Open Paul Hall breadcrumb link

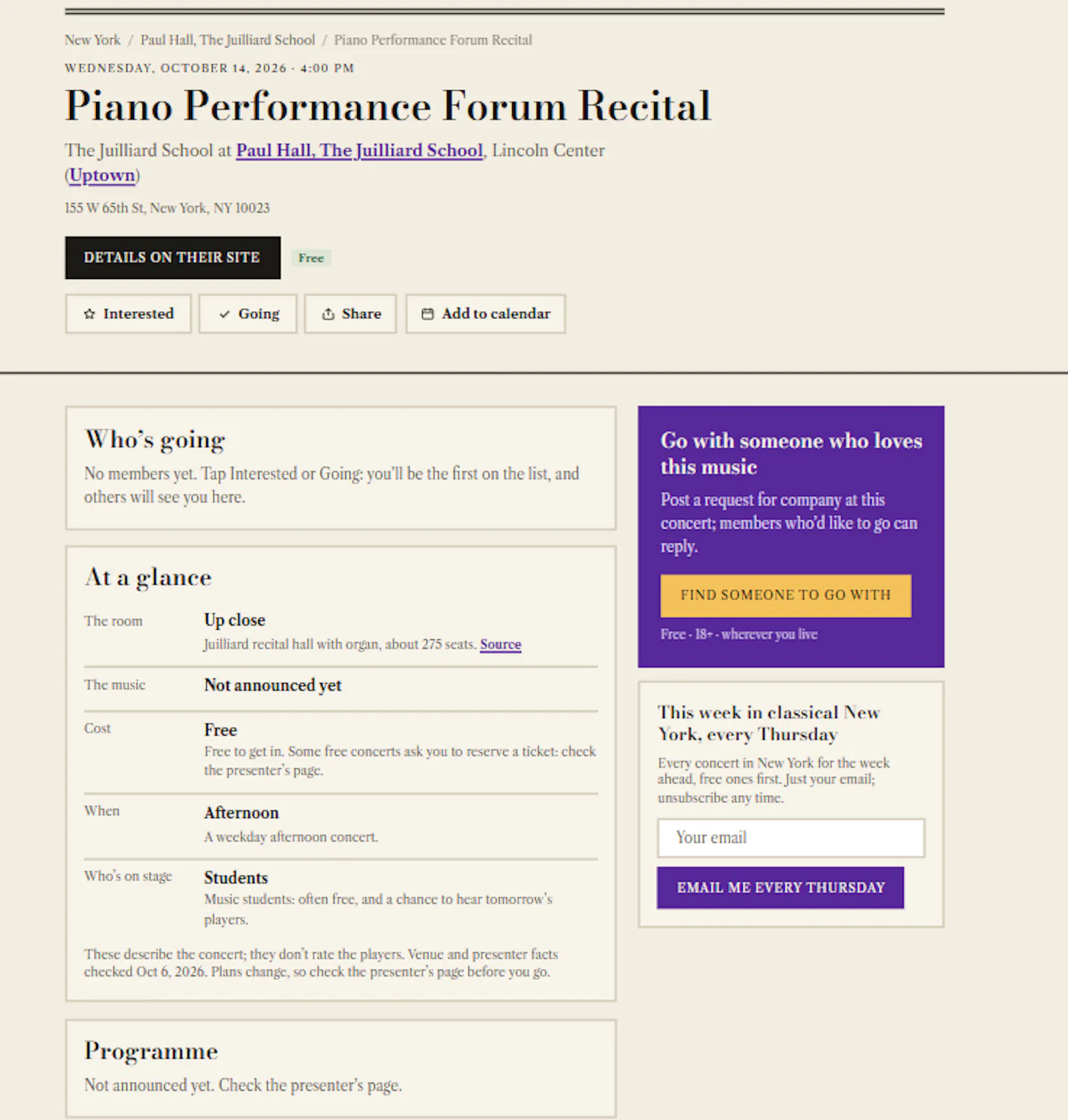[228, 40]
